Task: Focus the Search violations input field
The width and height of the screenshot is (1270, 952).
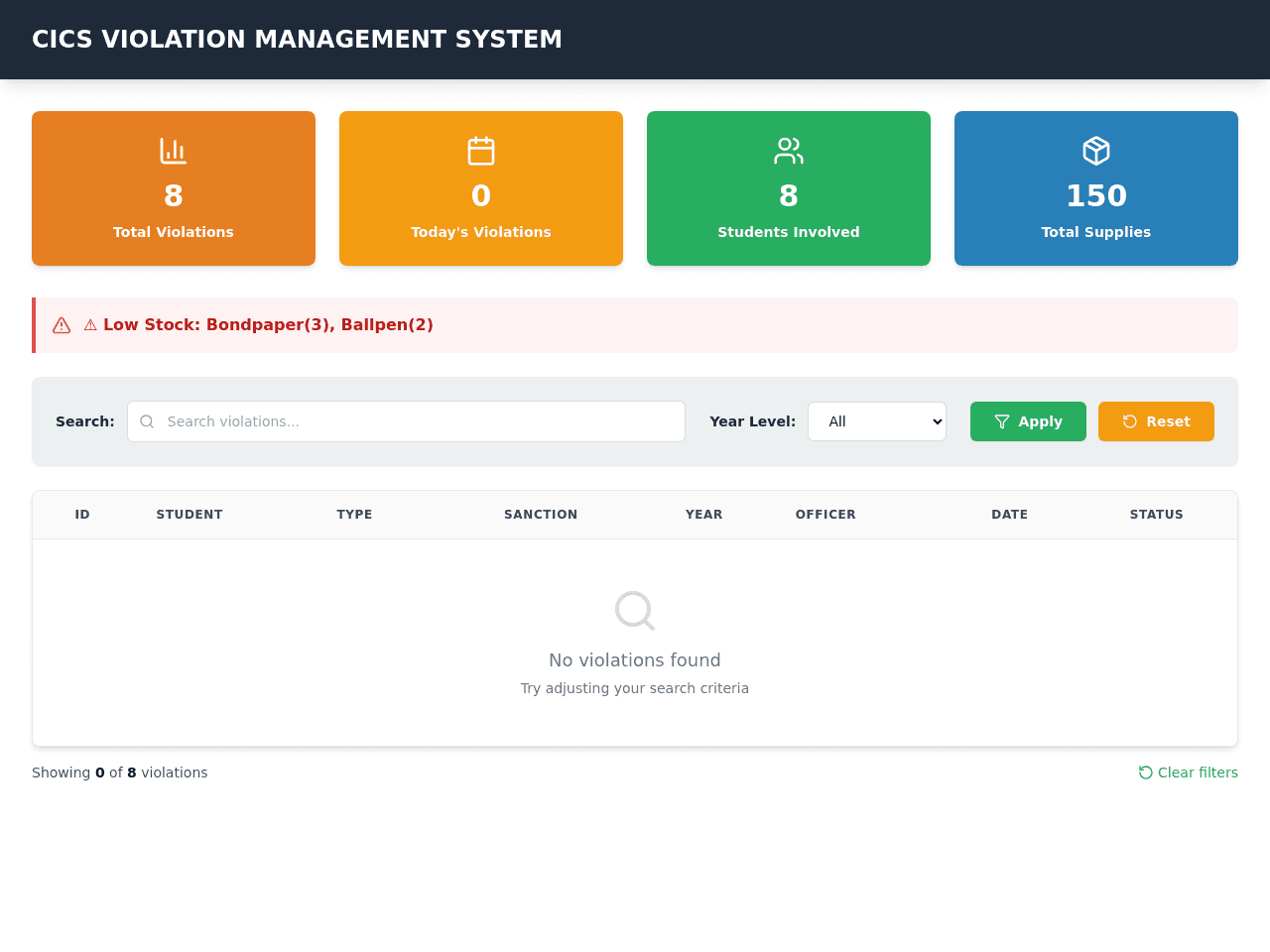Action: [x=406, y=421]
